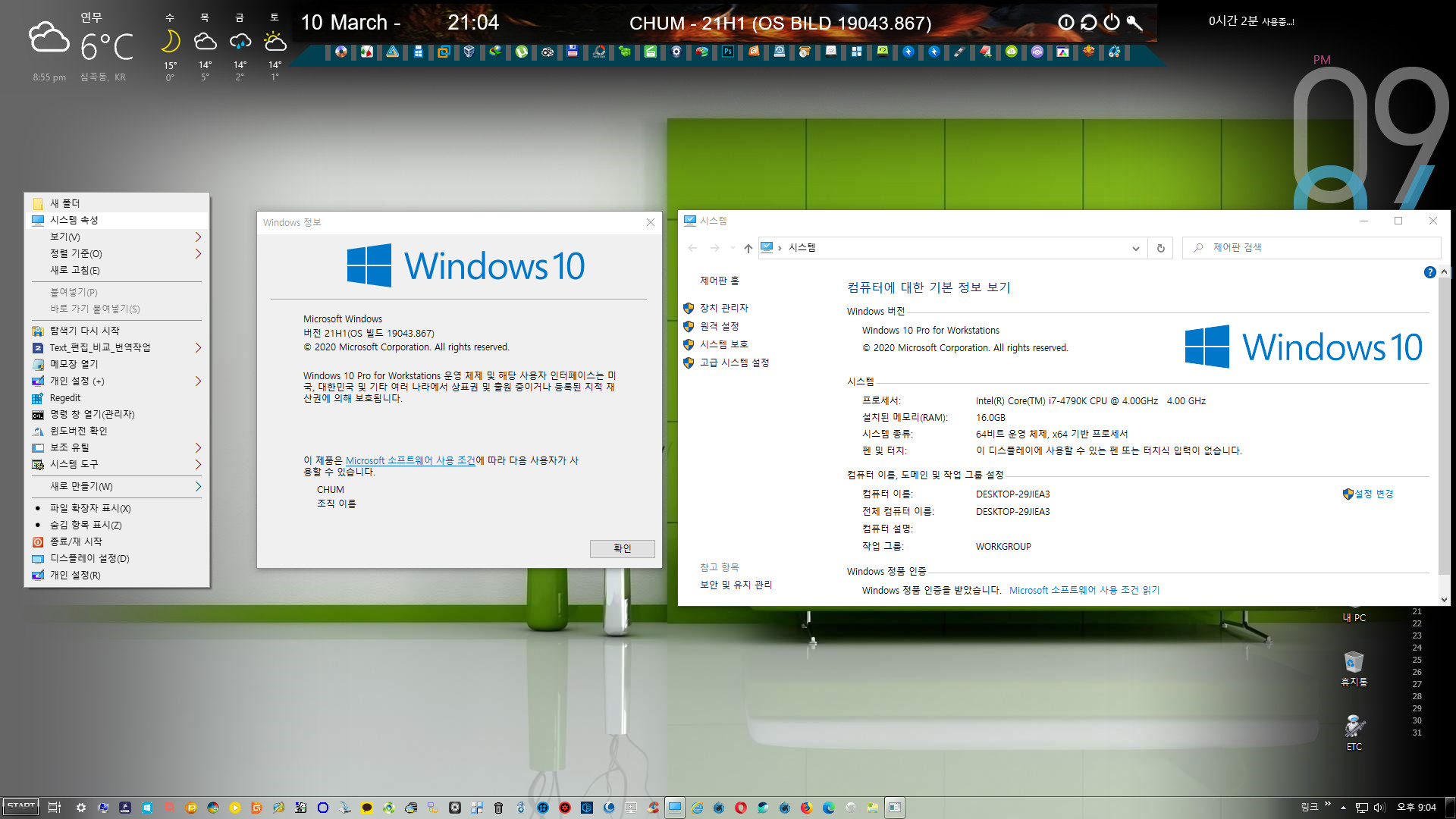Image resolution: width=1456 pixels, height=819 pixels.
Task: Click the floppy disk icon in dock
Action: [573, 52]
